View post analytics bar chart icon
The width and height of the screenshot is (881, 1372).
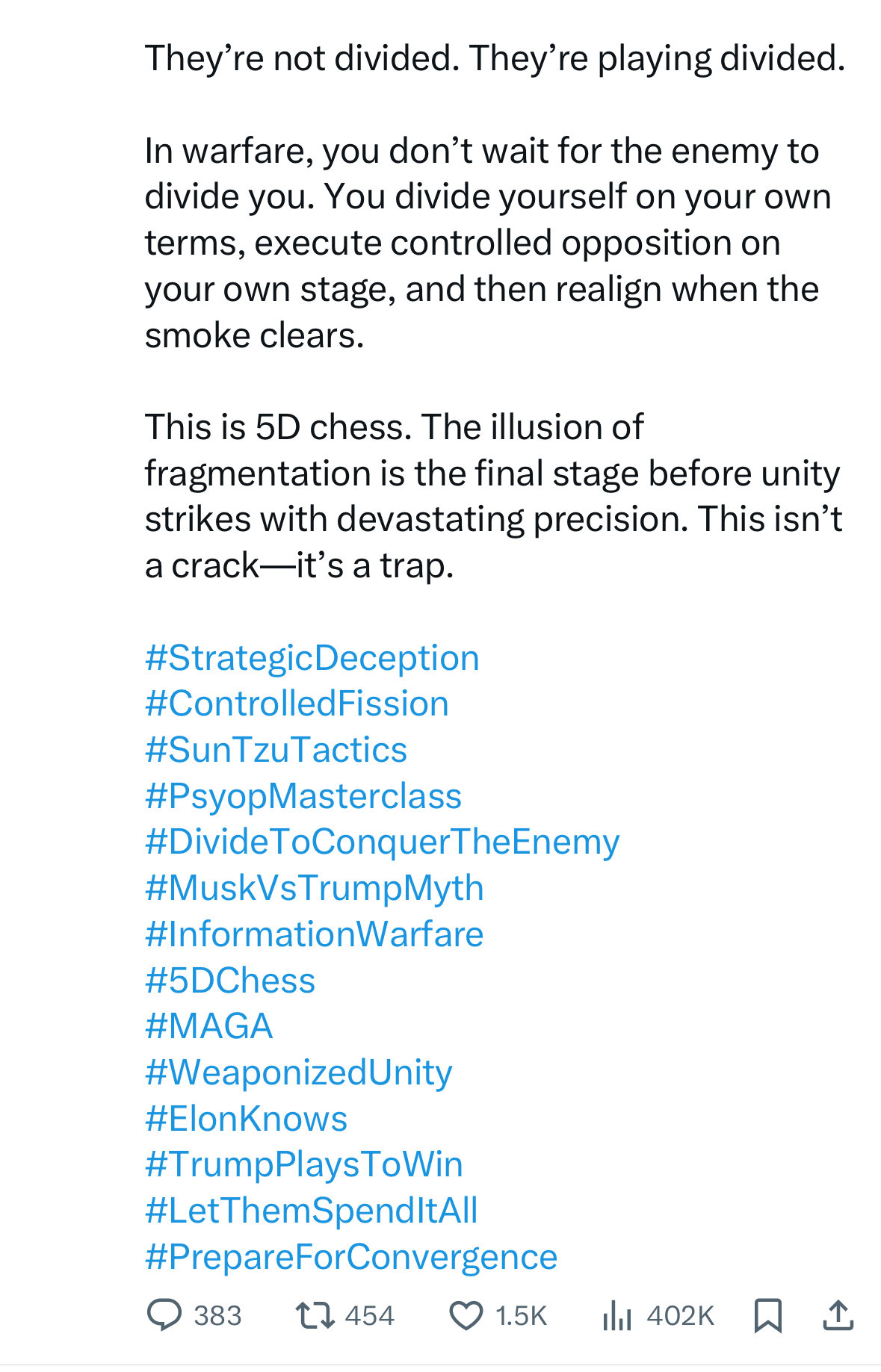[616, 1315]
